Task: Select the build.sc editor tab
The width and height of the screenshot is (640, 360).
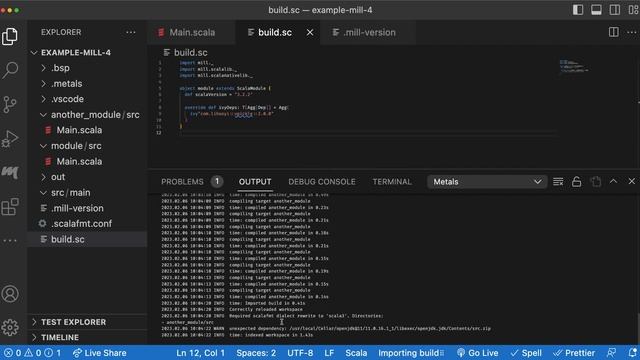Action: coord(278,32)
